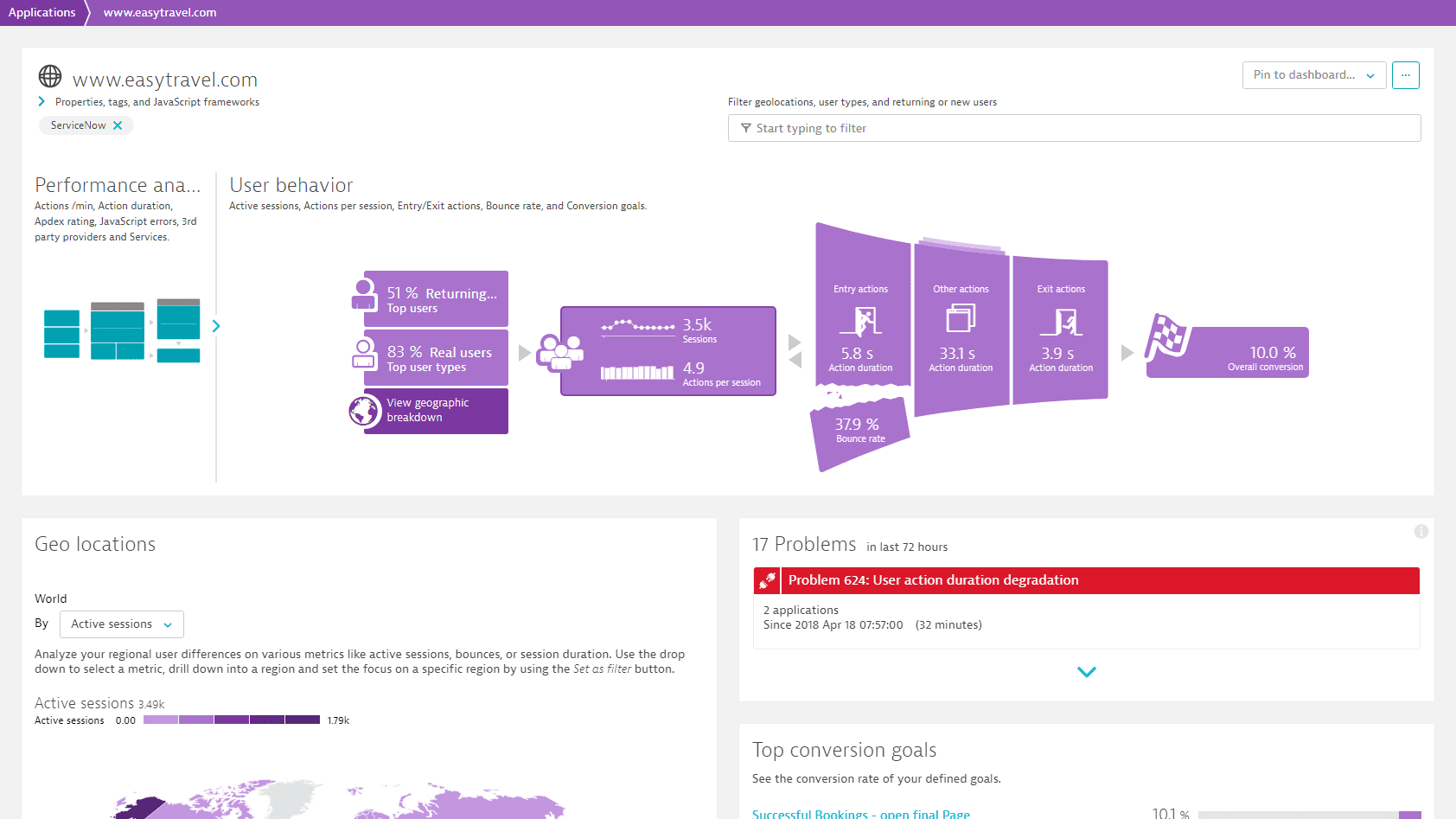The width and height of the screenshot is (1456, 819).
Task: Click the returning user person icon
Action: tap(364, 294)
